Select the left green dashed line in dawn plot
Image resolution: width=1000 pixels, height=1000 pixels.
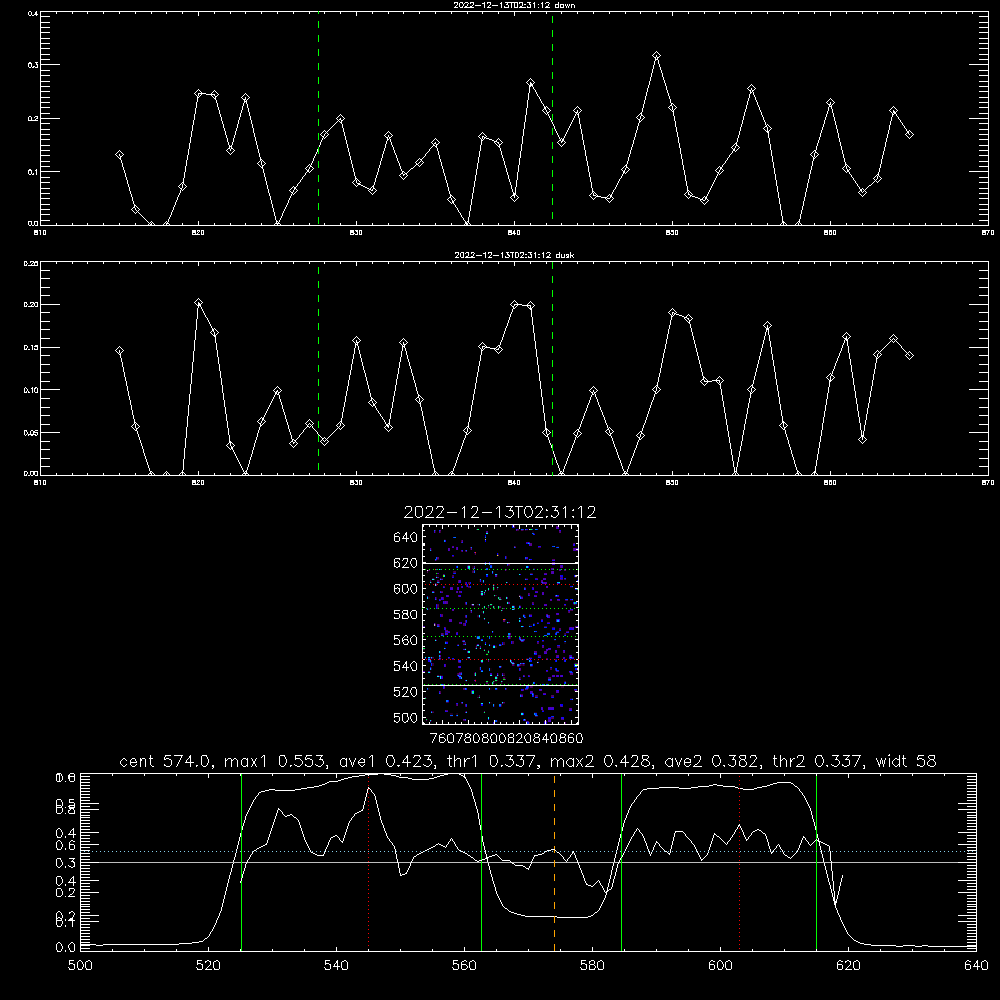[318, 118]
